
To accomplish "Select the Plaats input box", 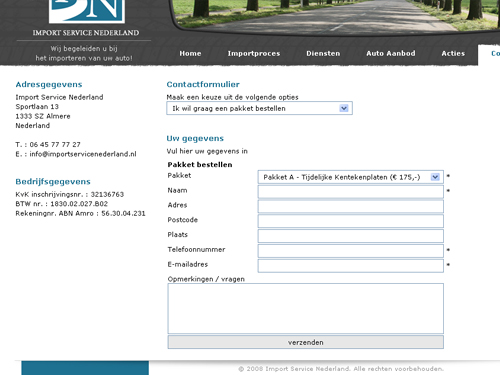I will (351, 236).
